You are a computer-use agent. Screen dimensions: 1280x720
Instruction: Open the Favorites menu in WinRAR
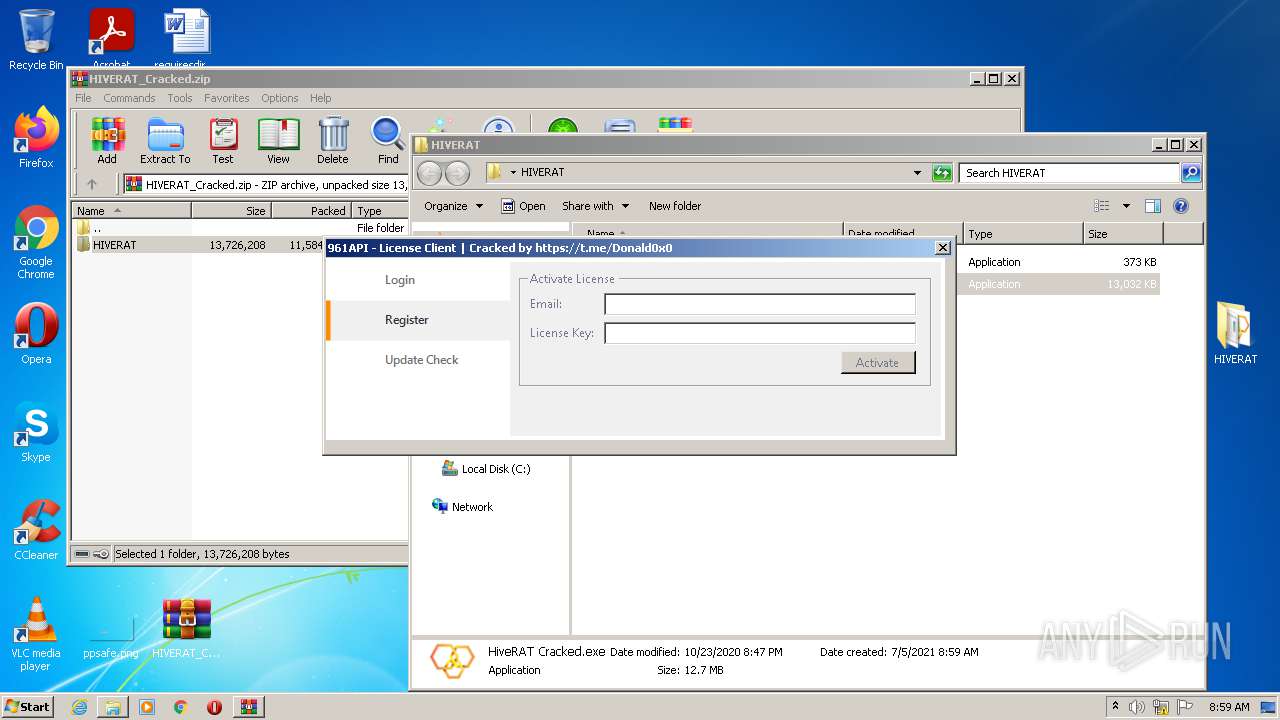point(227,98)
